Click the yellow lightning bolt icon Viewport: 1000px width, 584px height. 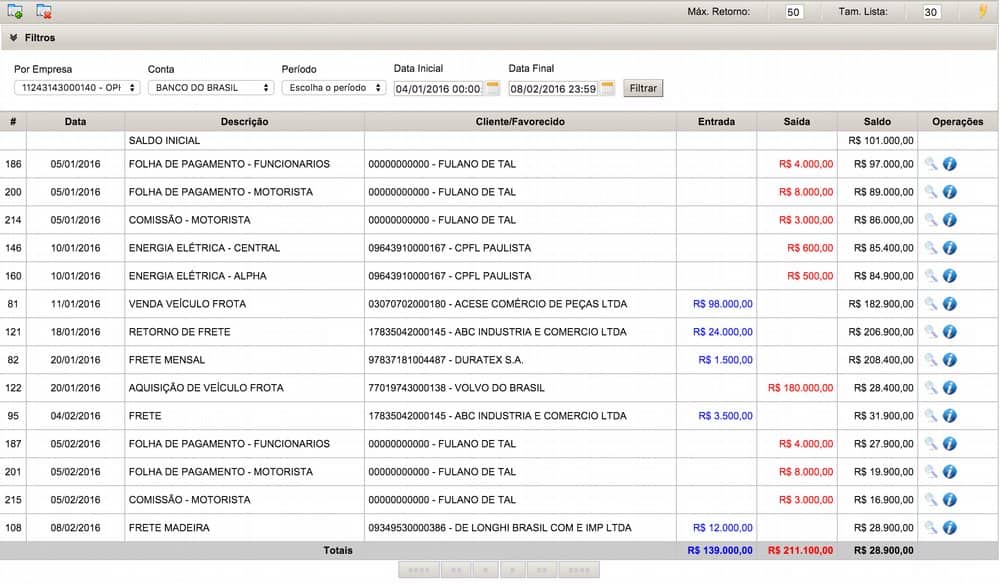click(x=983, y=11)
